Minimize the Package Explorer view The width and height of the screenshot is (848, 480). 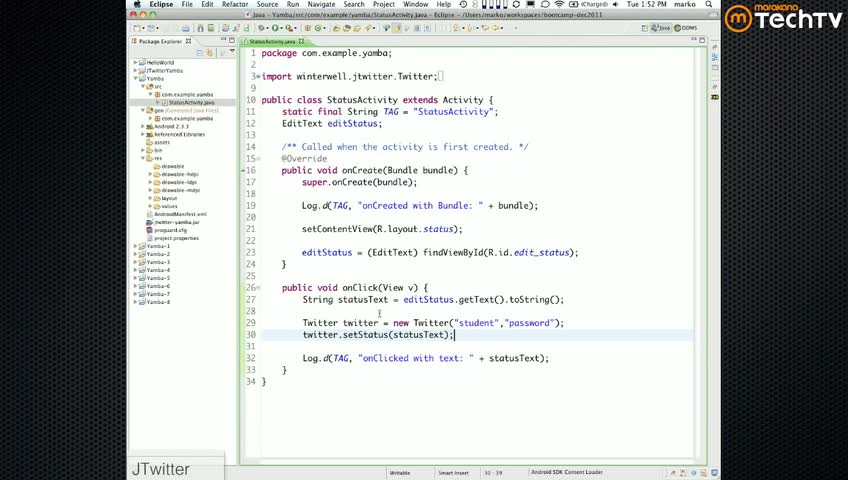[x=223, y=40]
